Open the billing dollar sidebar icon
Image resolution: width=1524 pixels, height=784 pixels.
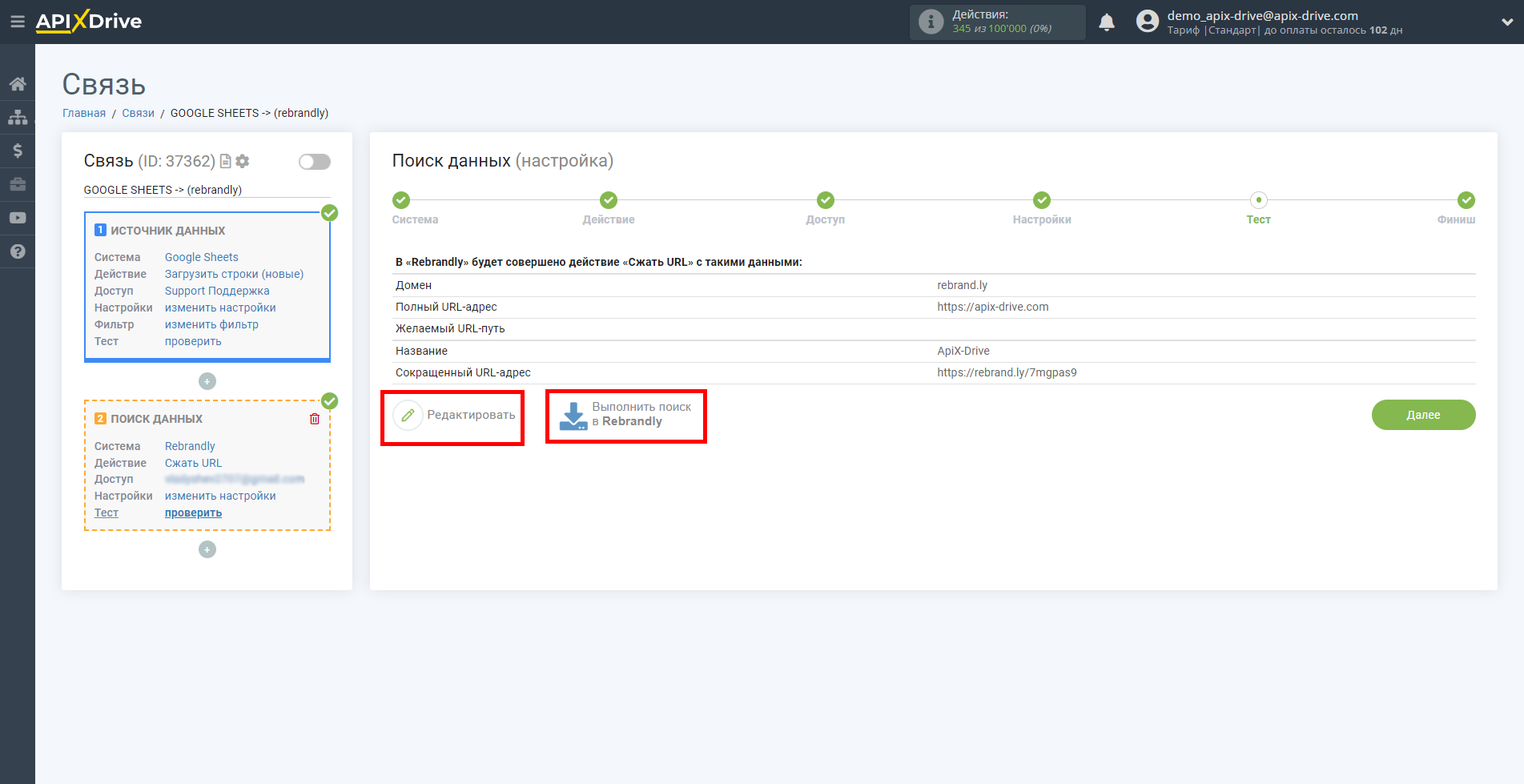pos(18,151)
